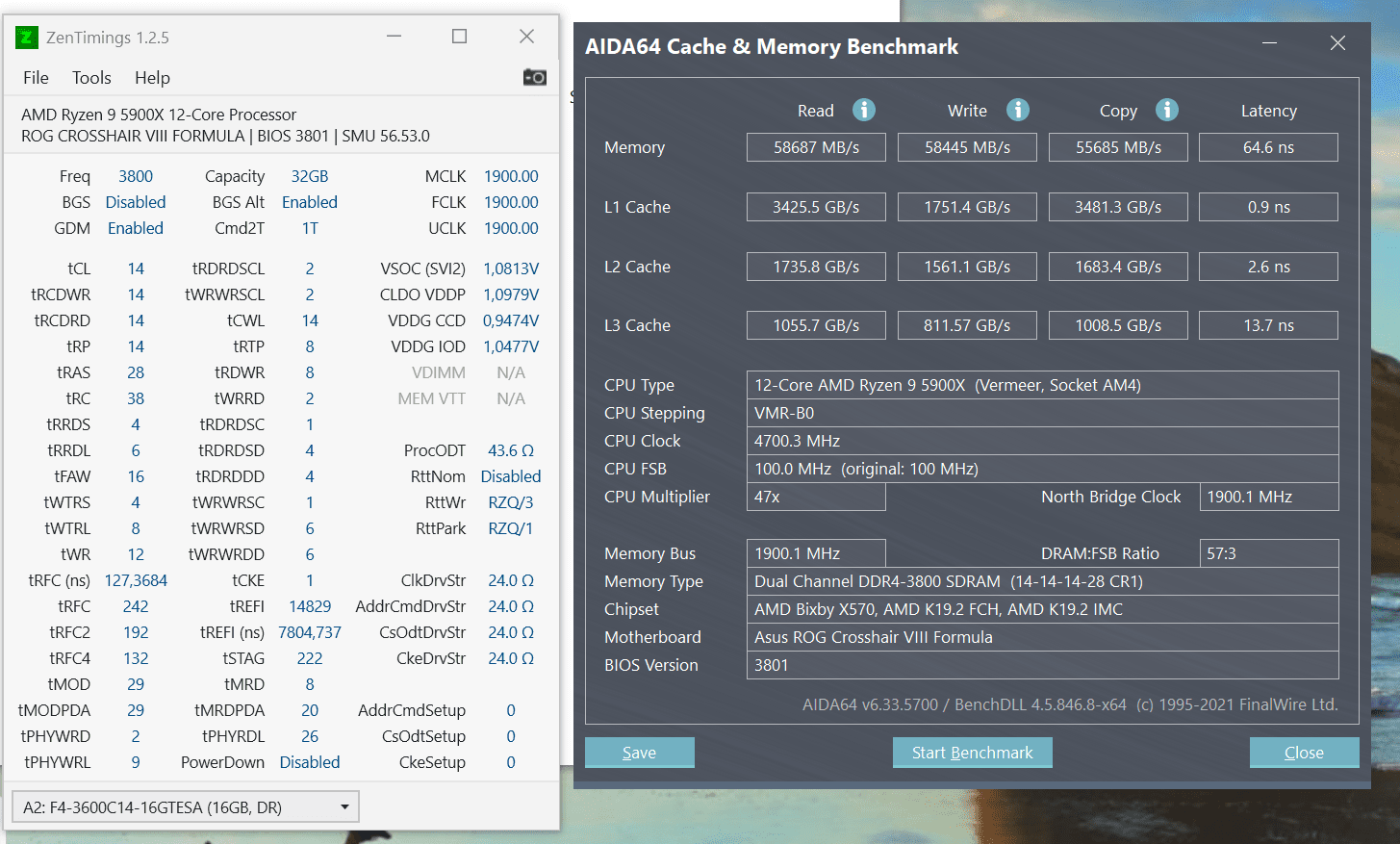
Task: Click the Motherboard field in AIDA64
Action: coord(1042,637)
